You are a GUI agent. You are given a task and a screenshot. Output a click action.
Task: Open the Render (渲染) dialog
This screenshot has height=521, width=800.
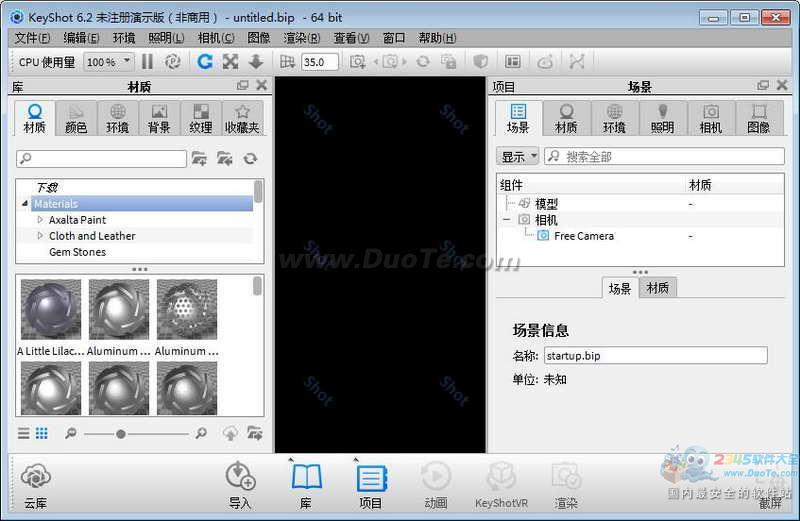point(566,485)
